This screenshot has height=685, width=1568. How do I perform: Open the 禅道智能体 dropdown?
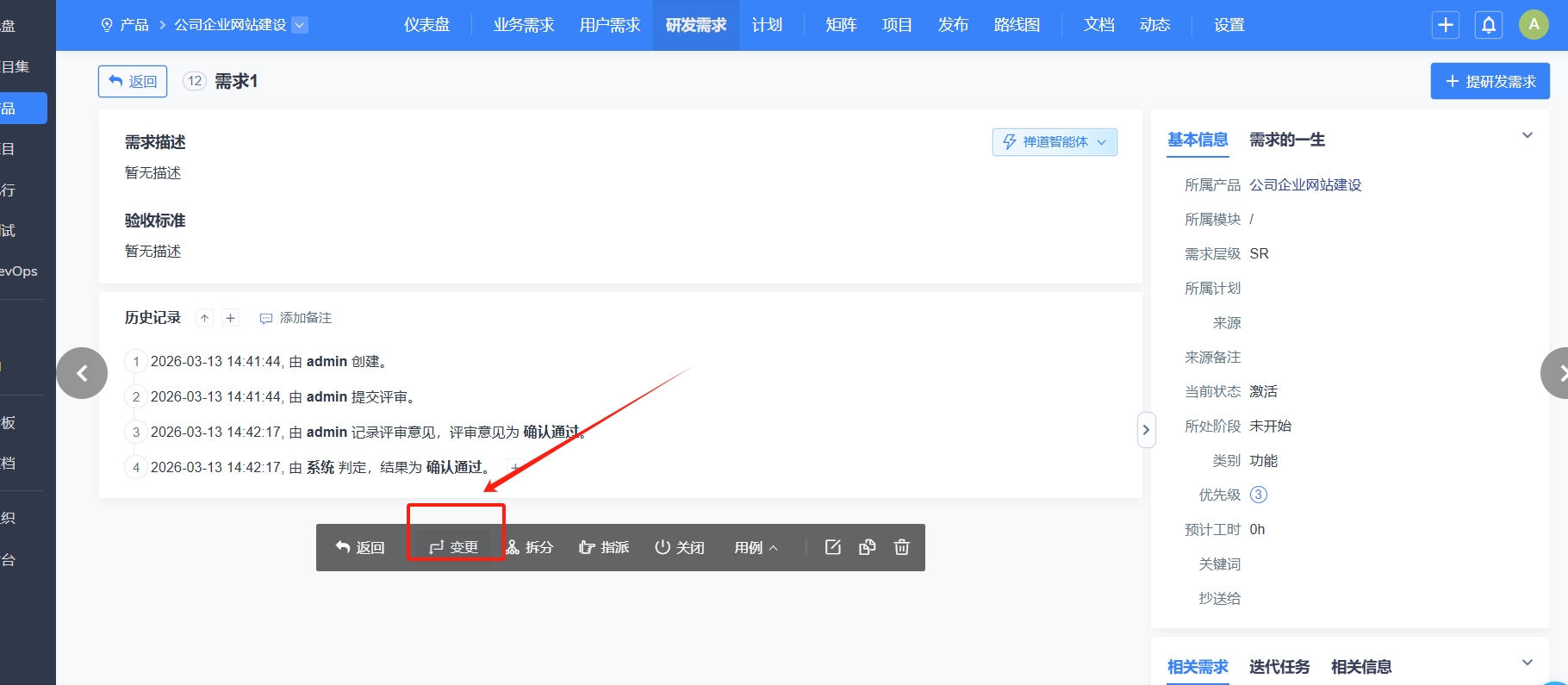[1055, 142]
